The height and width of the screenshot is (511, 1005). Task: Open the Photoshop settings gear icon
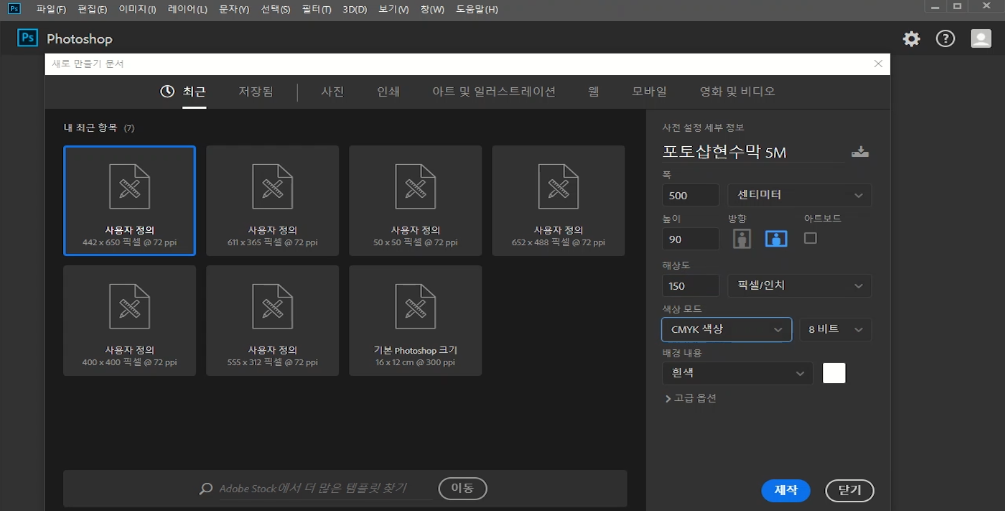(x=911, y=39)
